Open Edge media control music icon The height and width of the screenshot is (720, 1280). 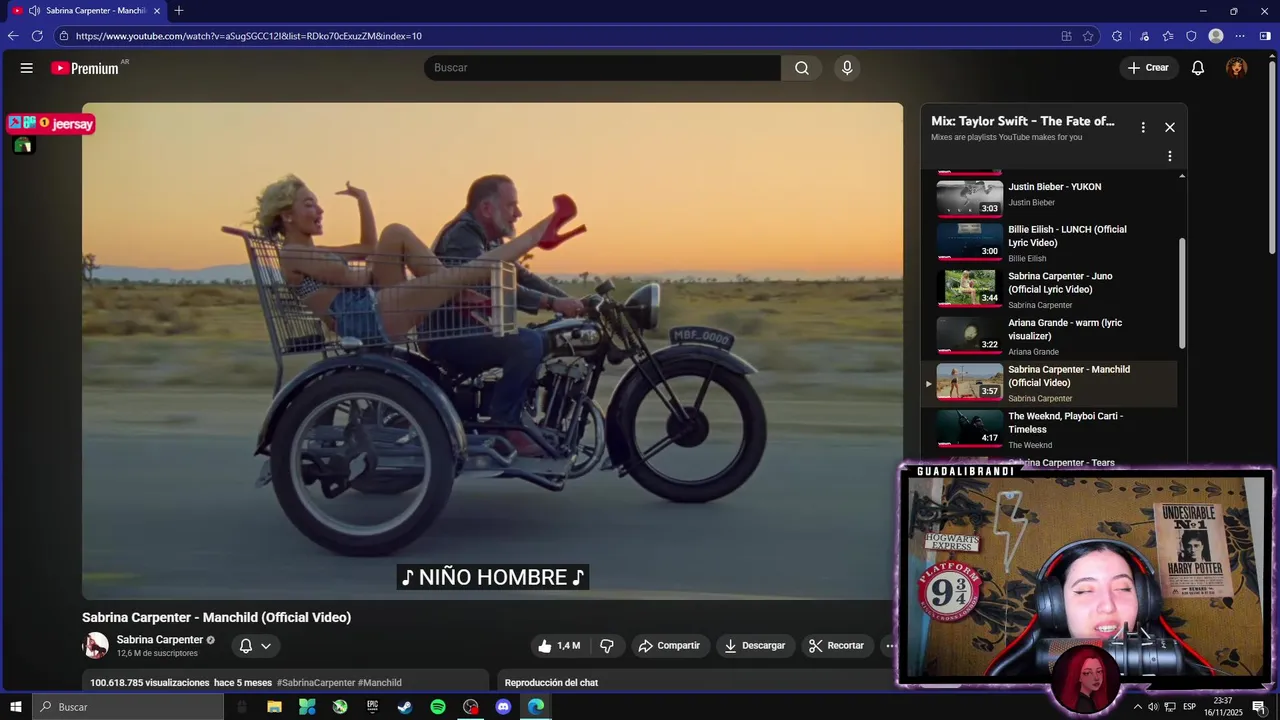(x=1144, y=36)
